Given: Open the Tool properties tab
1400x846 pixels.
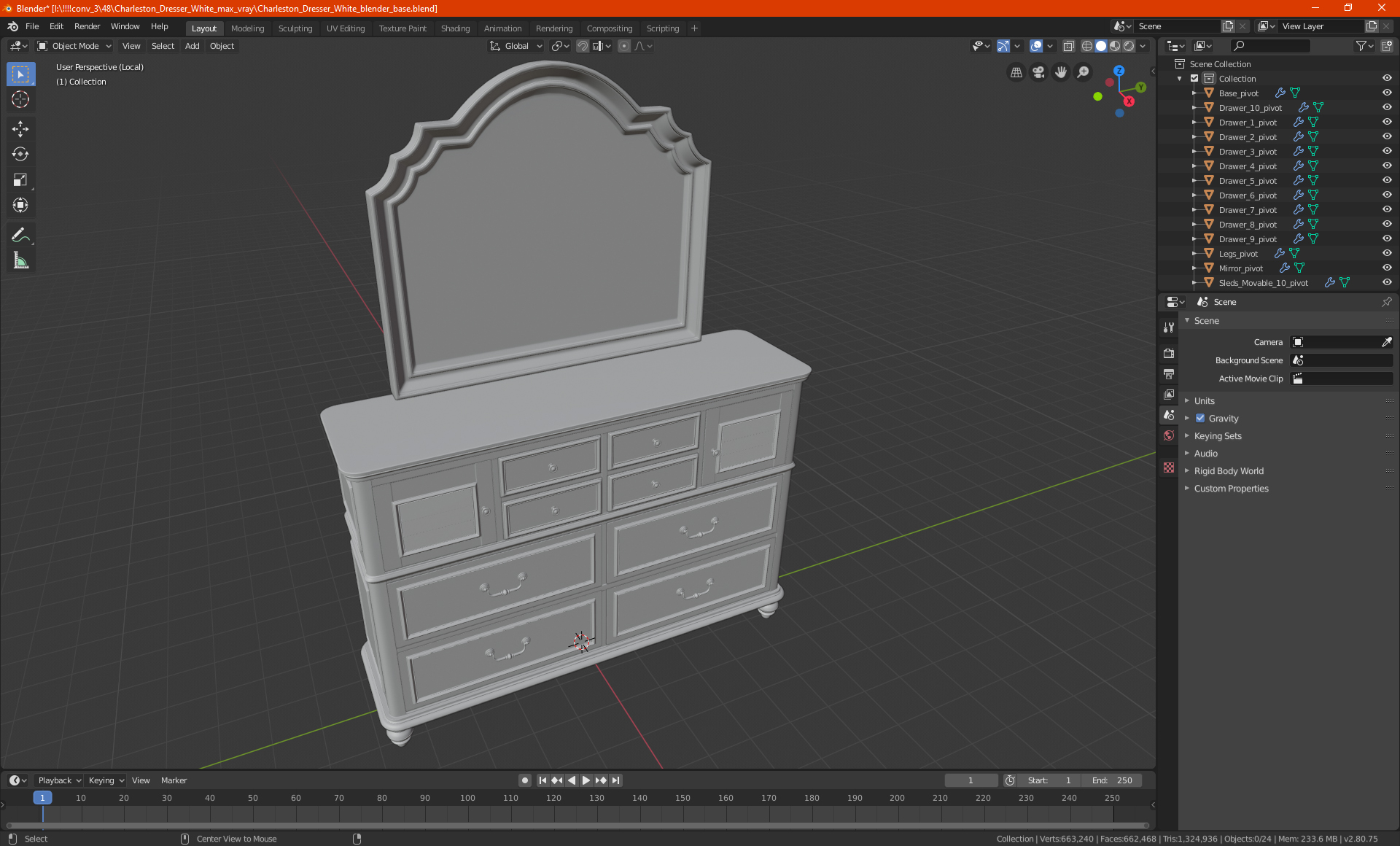Looking at the screenshot, I should pos(1169,327).
